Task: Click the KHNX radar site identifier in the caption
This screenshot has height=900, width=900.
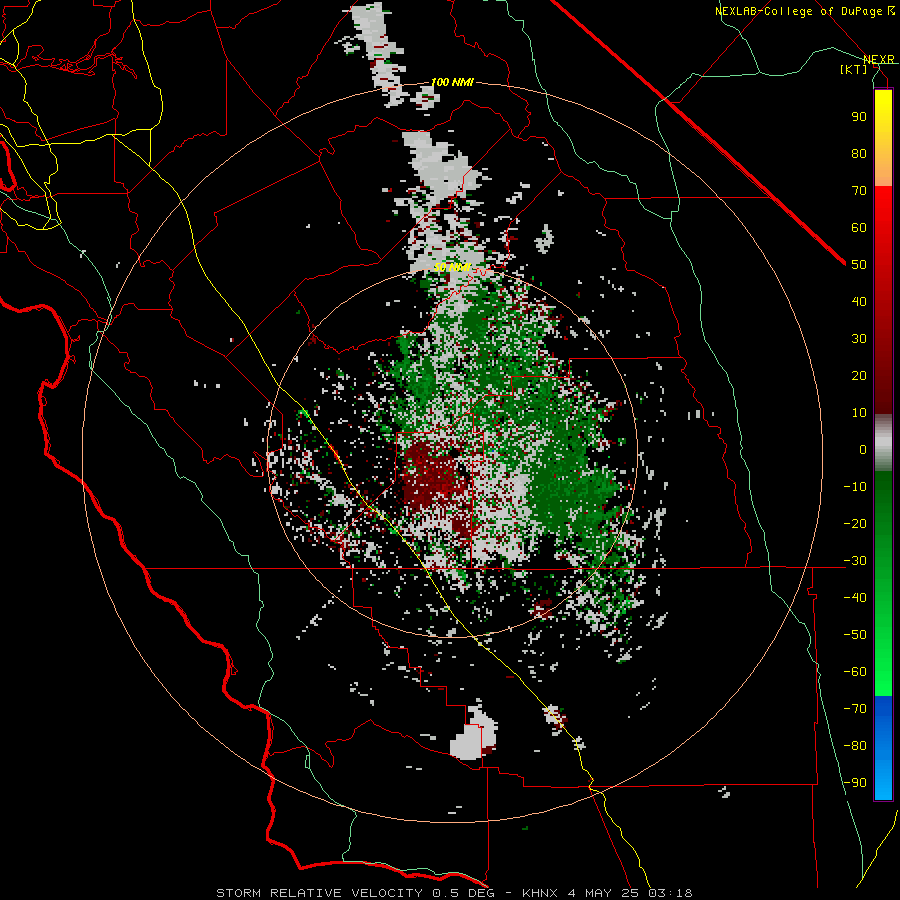Action: pyautogui.click(x=541, y=893)
